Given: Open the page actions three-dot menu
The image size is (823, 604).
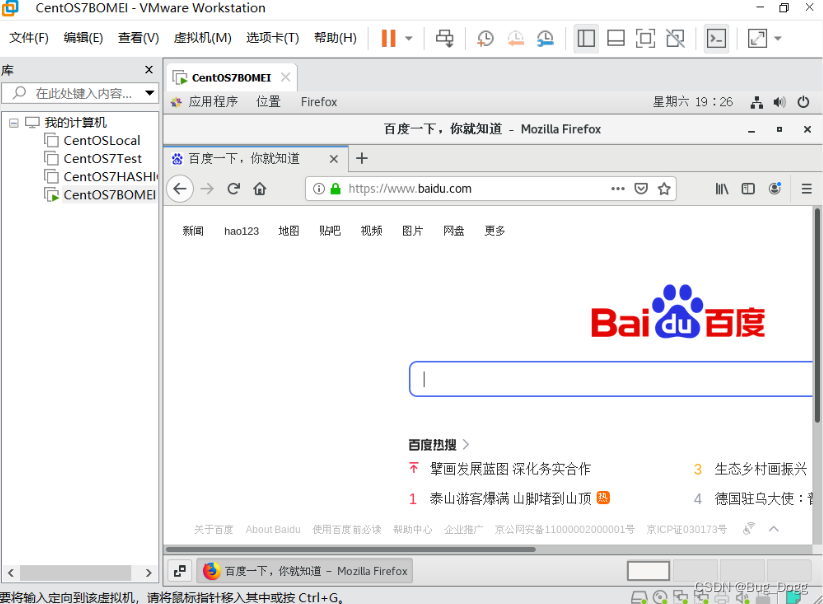Looking at the screenshot, I should (x=618, y=189).
